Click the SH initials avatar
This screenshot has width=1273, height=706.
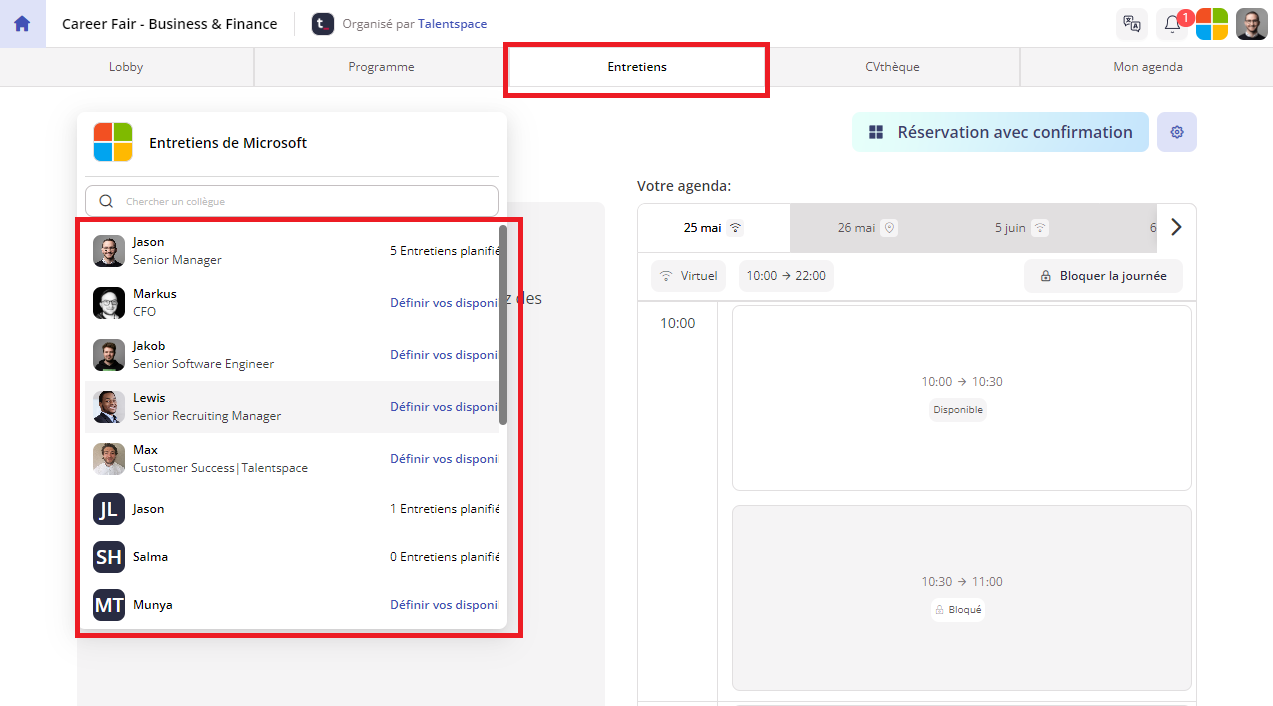click(x=109, y=557)
